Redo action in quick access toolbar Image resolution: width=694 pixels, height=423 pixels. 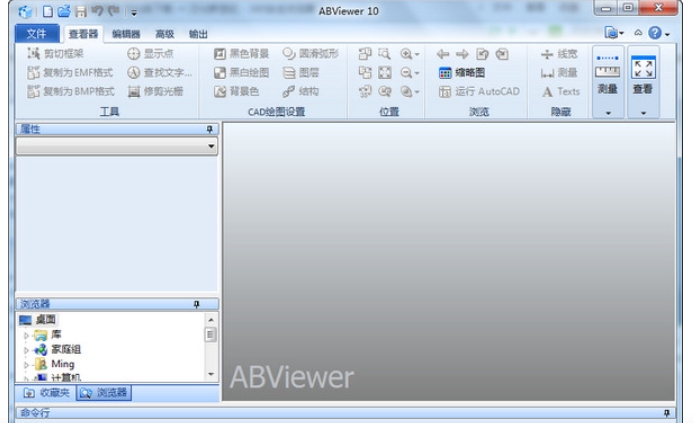[x=114, y=11]
